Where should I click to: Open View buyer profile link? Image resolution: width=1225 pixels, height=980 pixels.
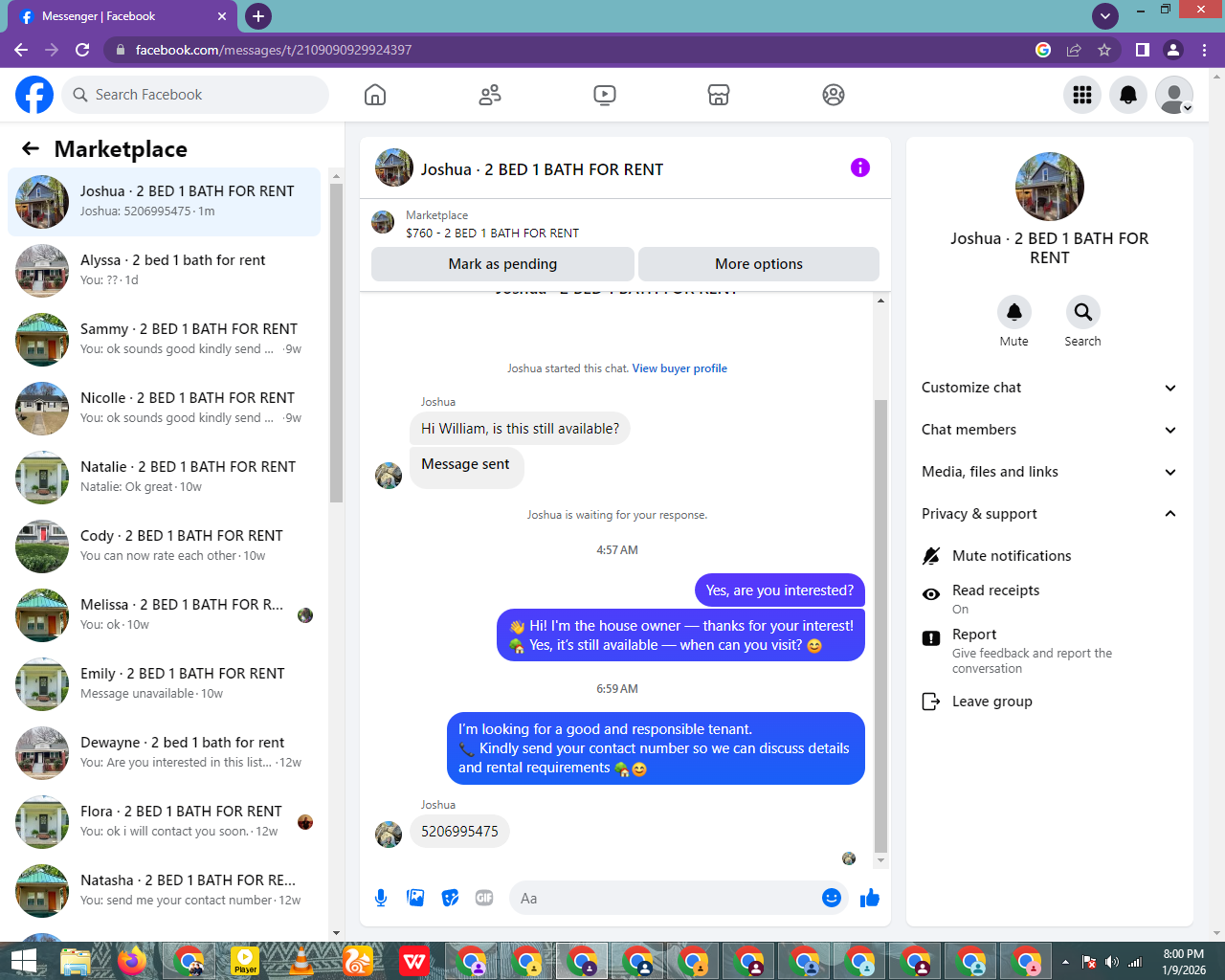(679, 368)
